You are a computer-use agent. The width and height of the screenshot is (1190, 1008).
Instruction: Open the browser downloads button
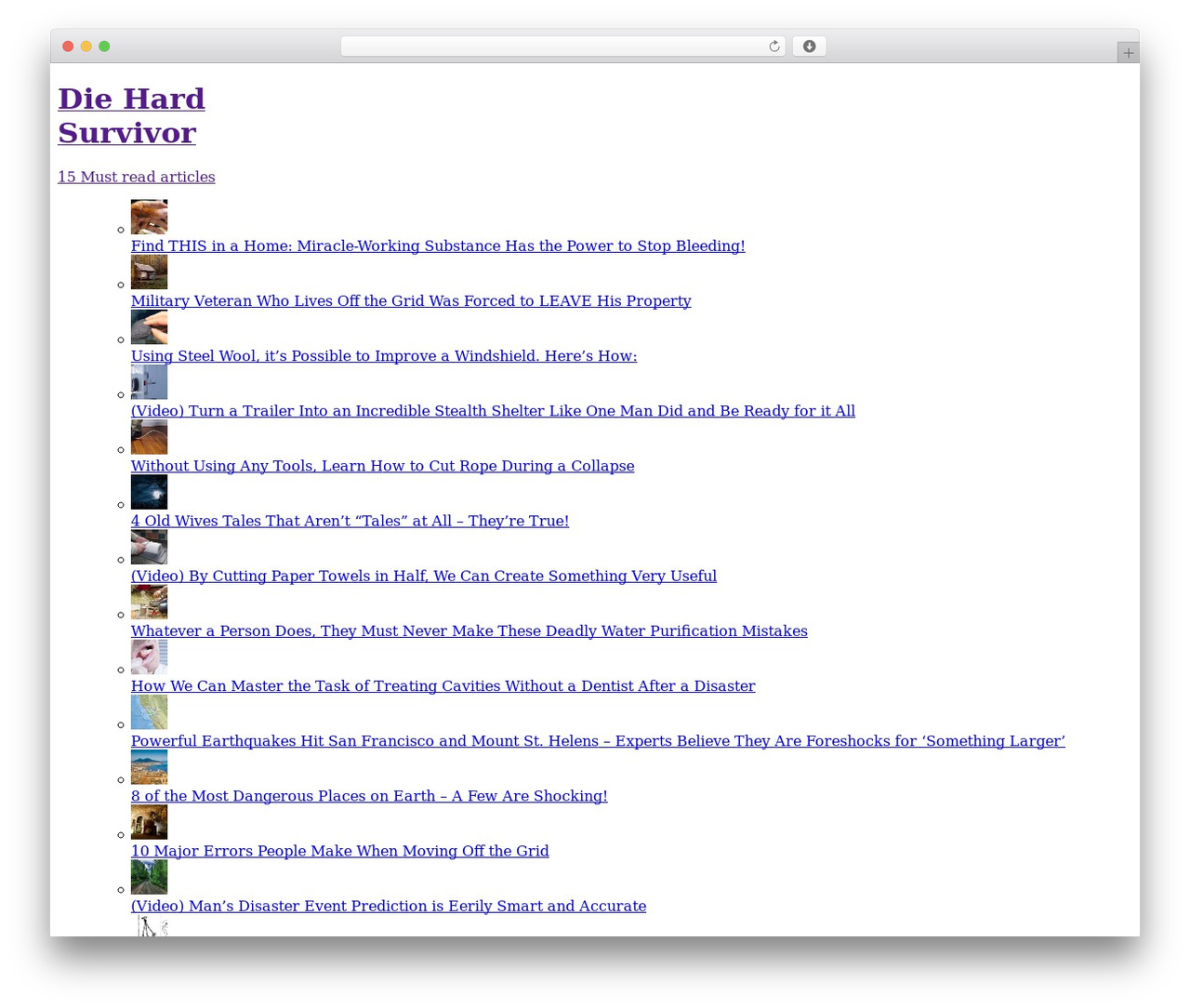(809, 46)
